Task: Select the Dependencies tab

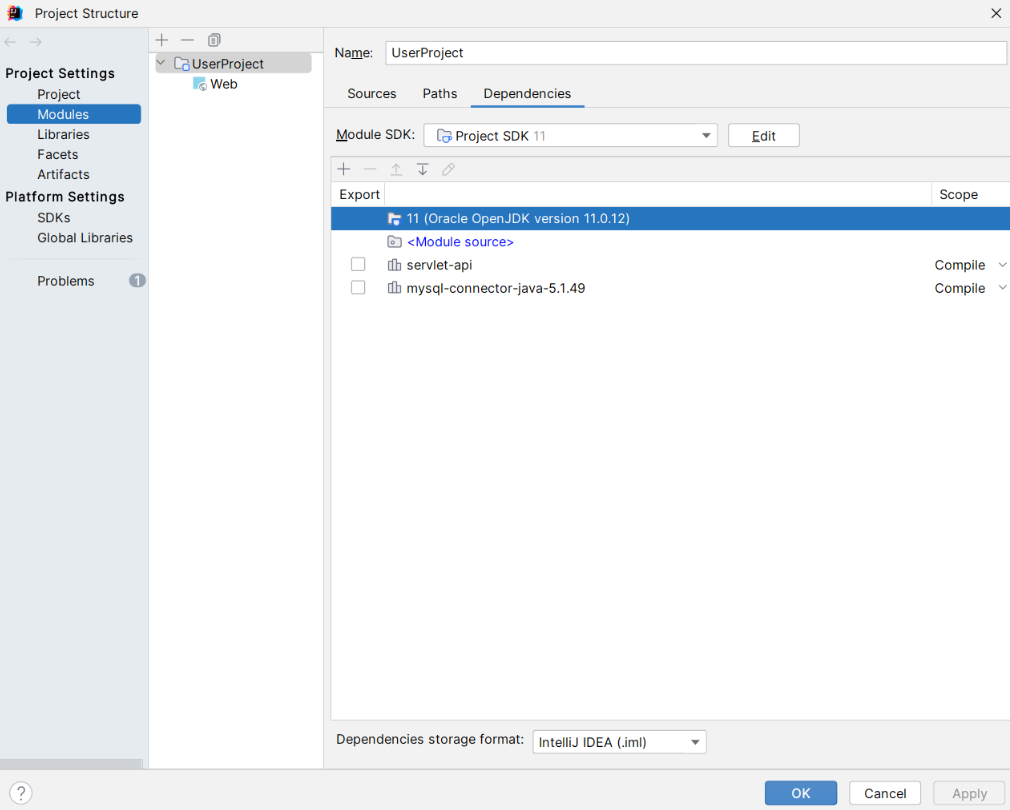Action: click(528, 93)
